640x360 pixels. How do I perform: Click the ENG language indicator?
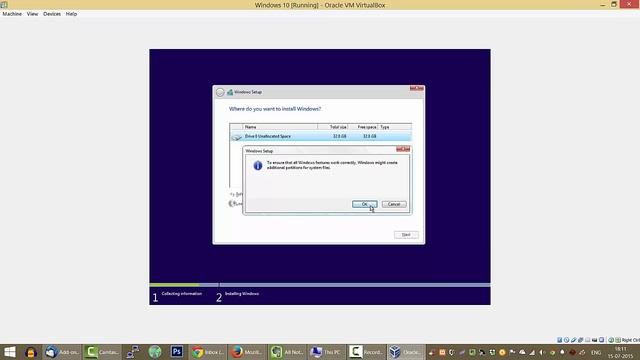click(x=596, y=352)
